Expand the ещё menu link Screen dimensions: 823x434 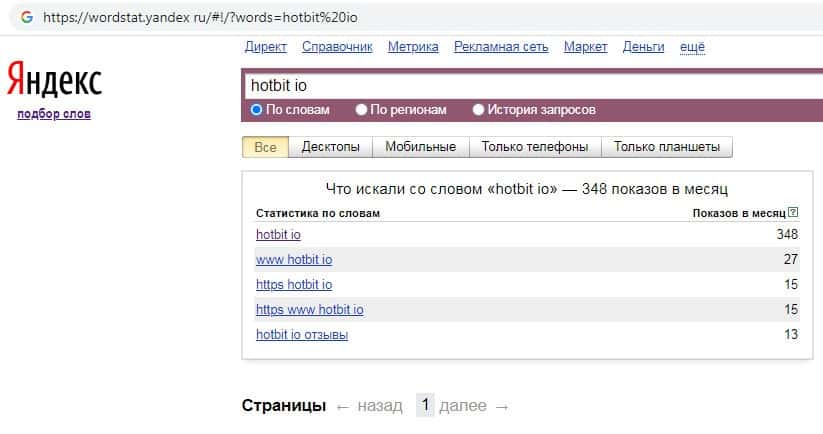[692, 47]
